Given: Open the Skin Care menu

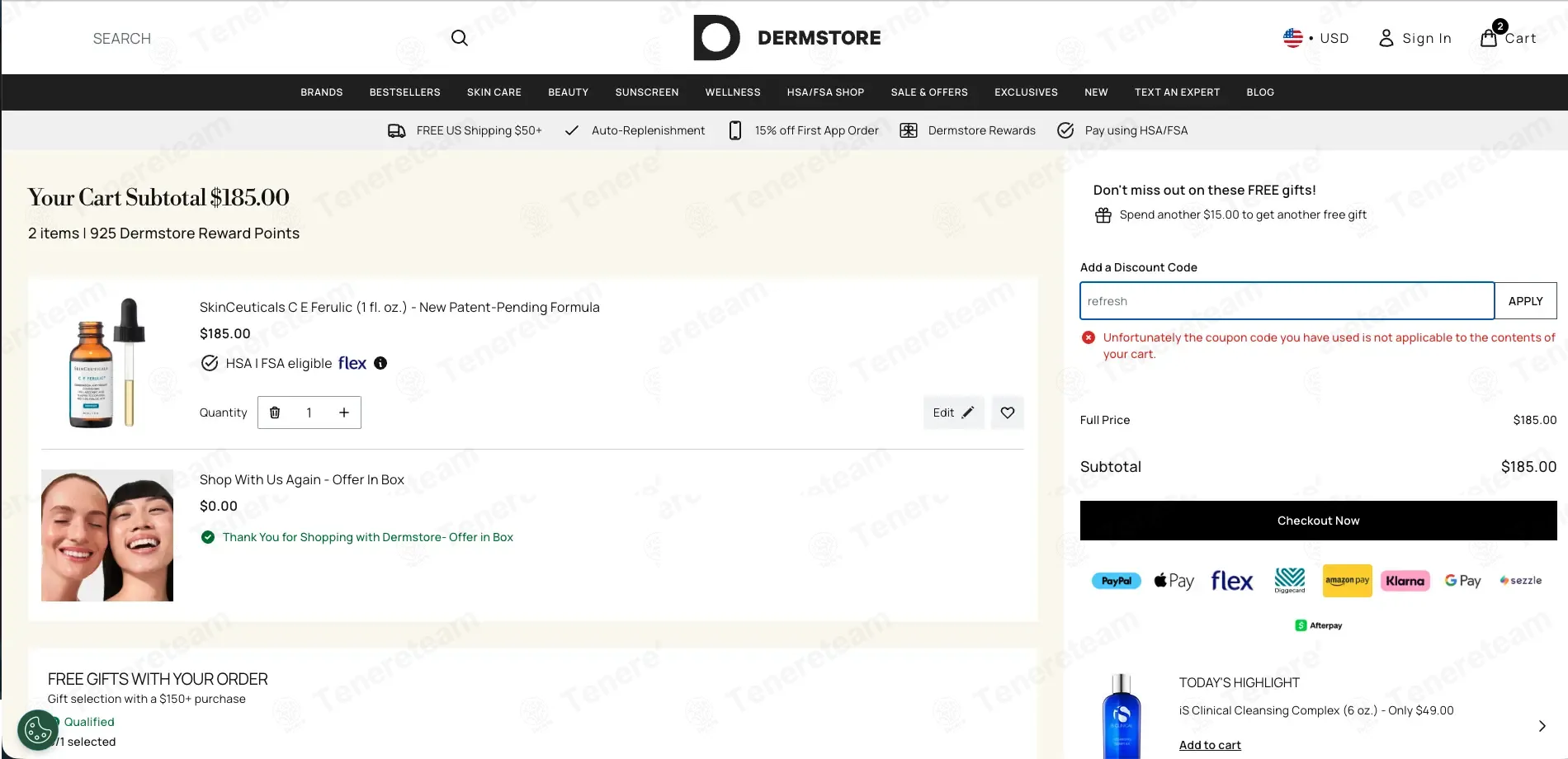Looking at the screenshot, I should pyautogui.click(x=494, y=92).
